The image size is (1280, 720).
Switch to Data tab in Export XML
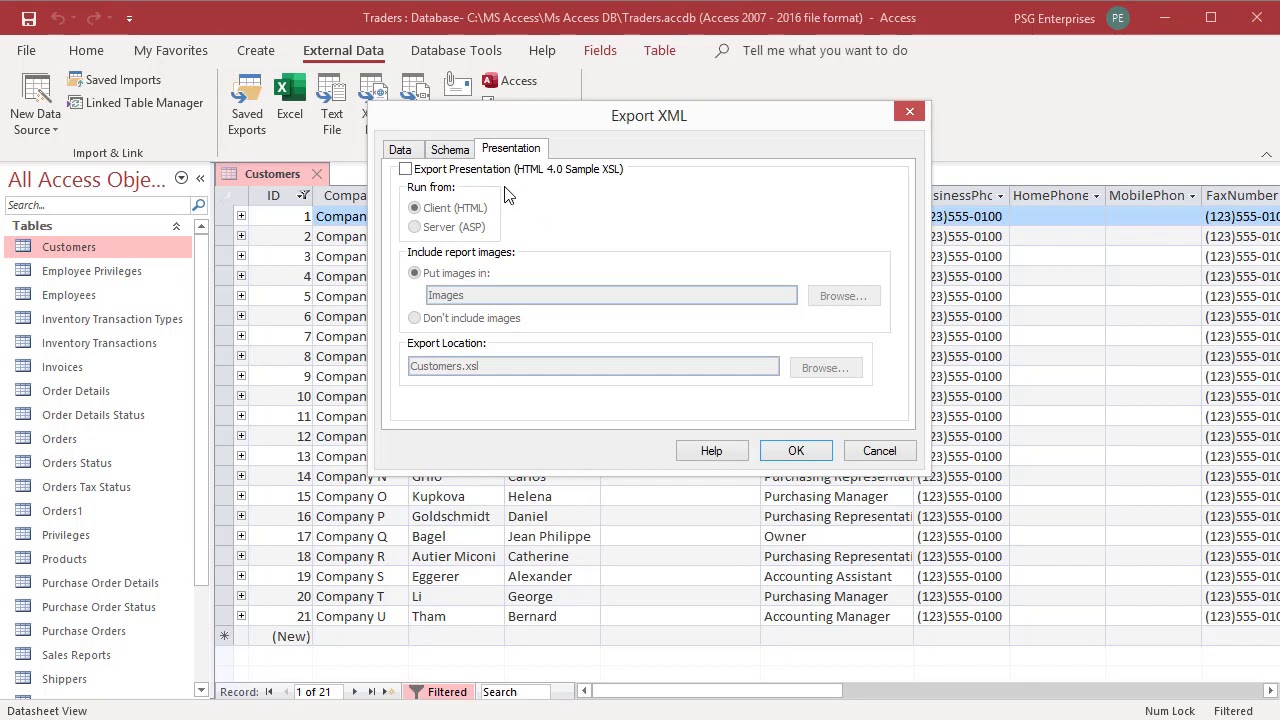click(x=400, y=149)
